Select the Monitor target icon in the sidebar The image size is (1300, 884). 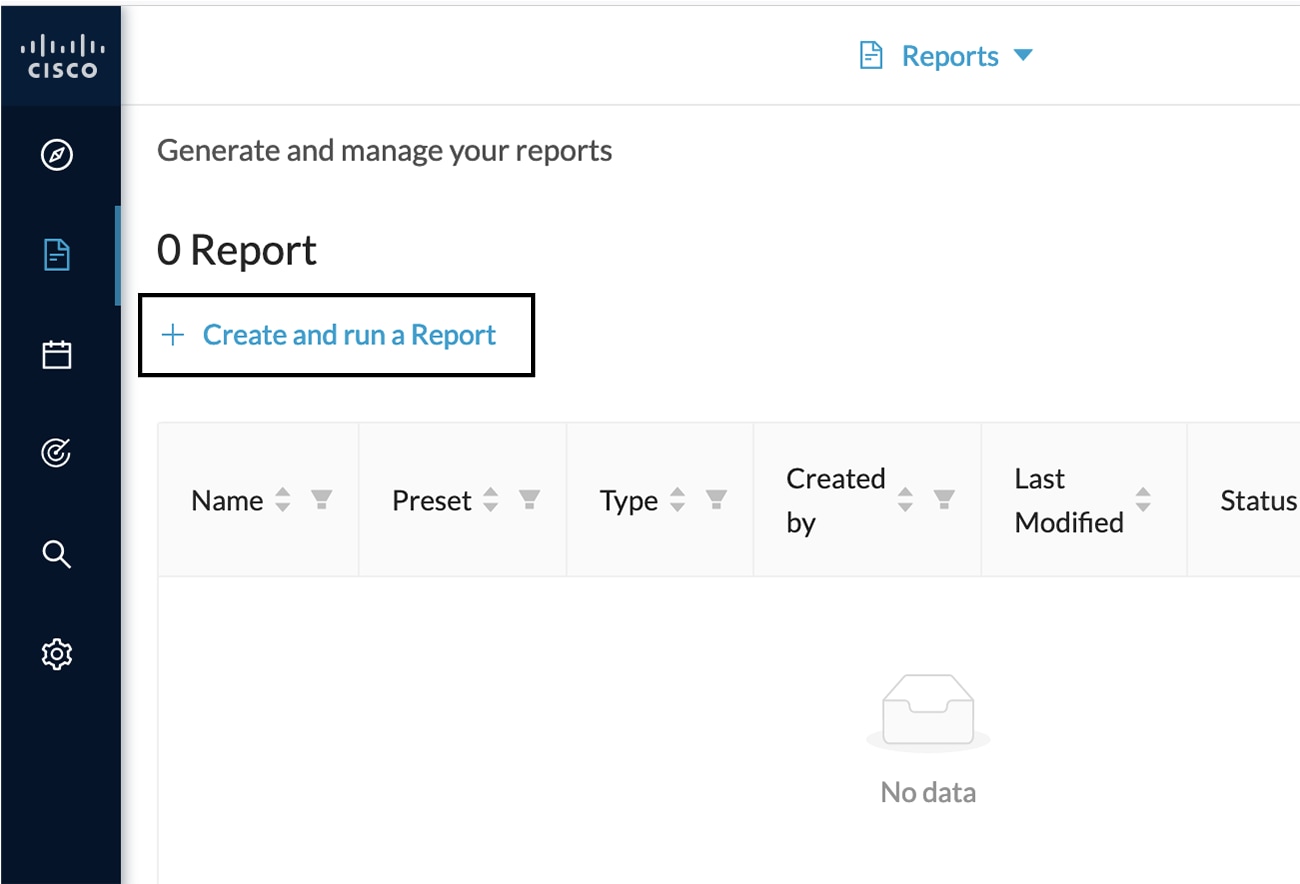(x=58, y=453)
